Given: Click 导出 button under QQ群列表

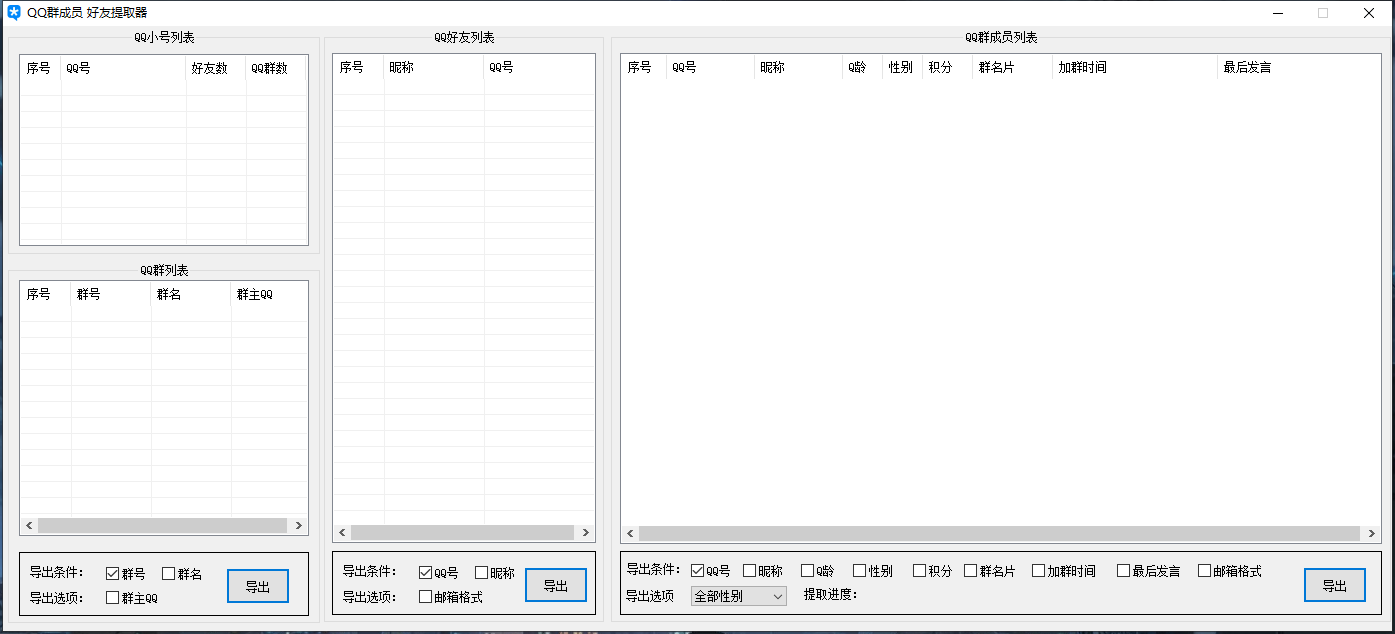Looking at the screenshot, I should (x=258, y=587).
